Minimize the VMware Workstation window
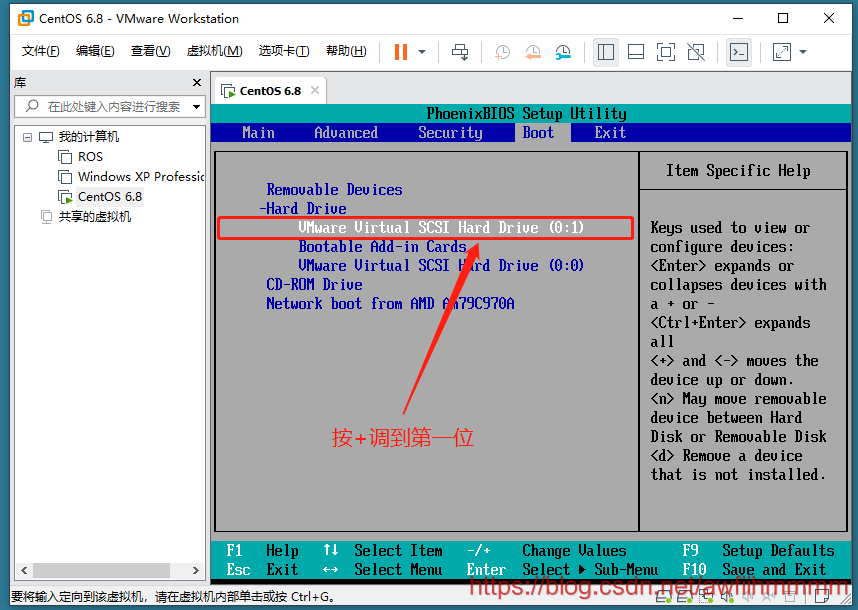Viewport: 858px width, 610px height. pos(738,18)
